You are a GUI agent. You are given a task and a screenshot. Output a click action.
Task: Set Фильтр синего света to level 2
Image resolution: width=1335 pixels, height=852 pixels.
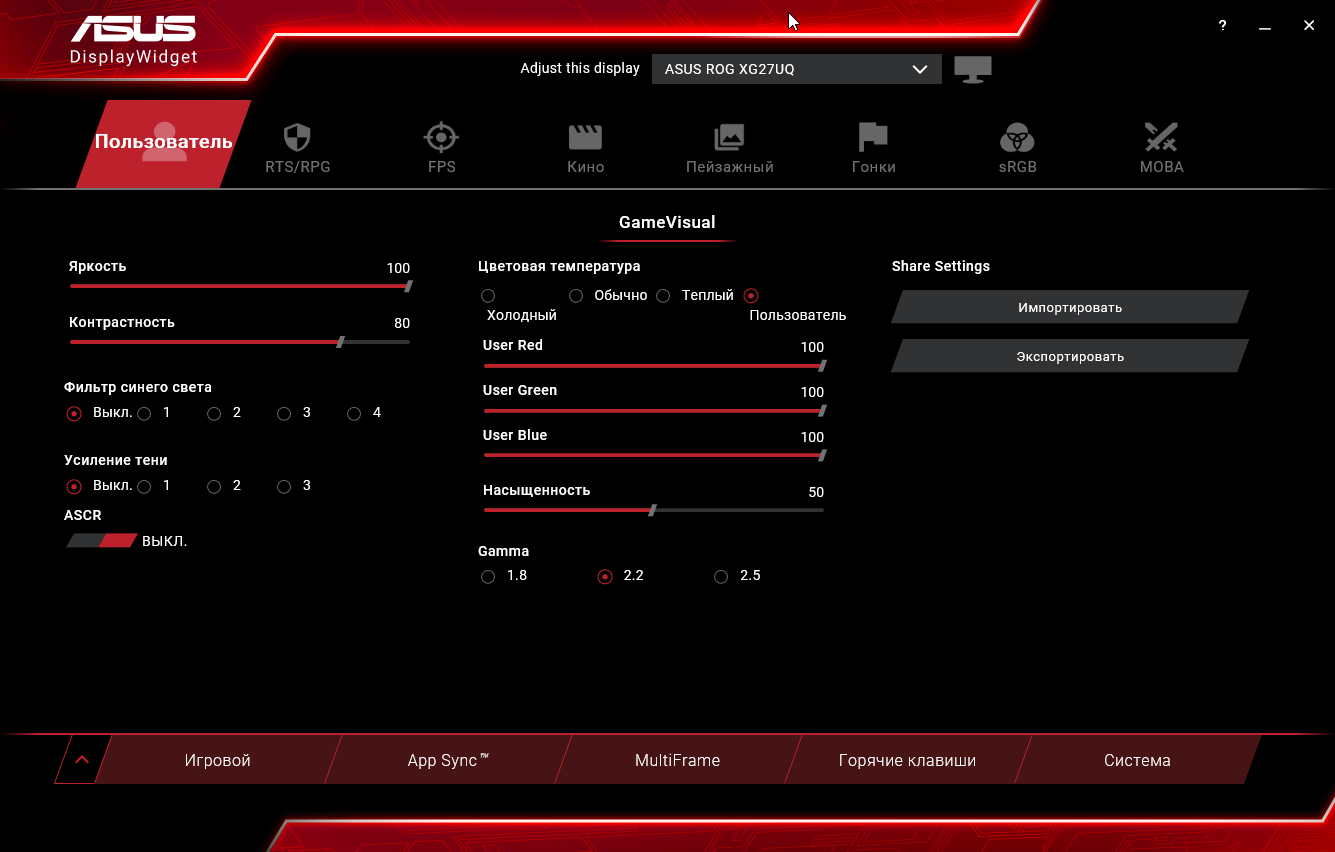(x=214, y=413)
